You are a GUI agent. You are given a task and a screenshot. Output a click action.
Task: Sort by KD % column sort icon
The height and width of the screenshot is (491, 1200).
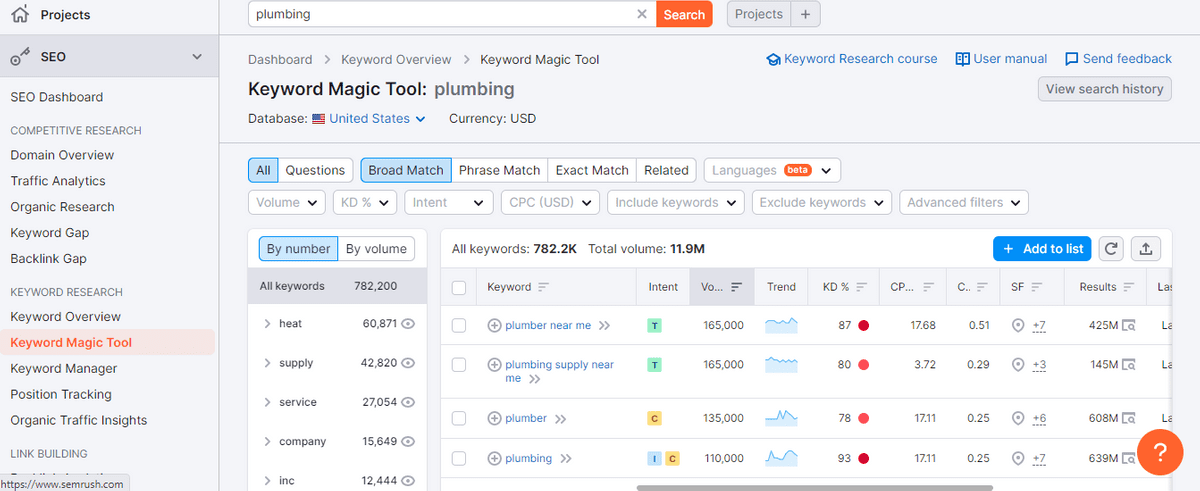(x=860, y=287)
